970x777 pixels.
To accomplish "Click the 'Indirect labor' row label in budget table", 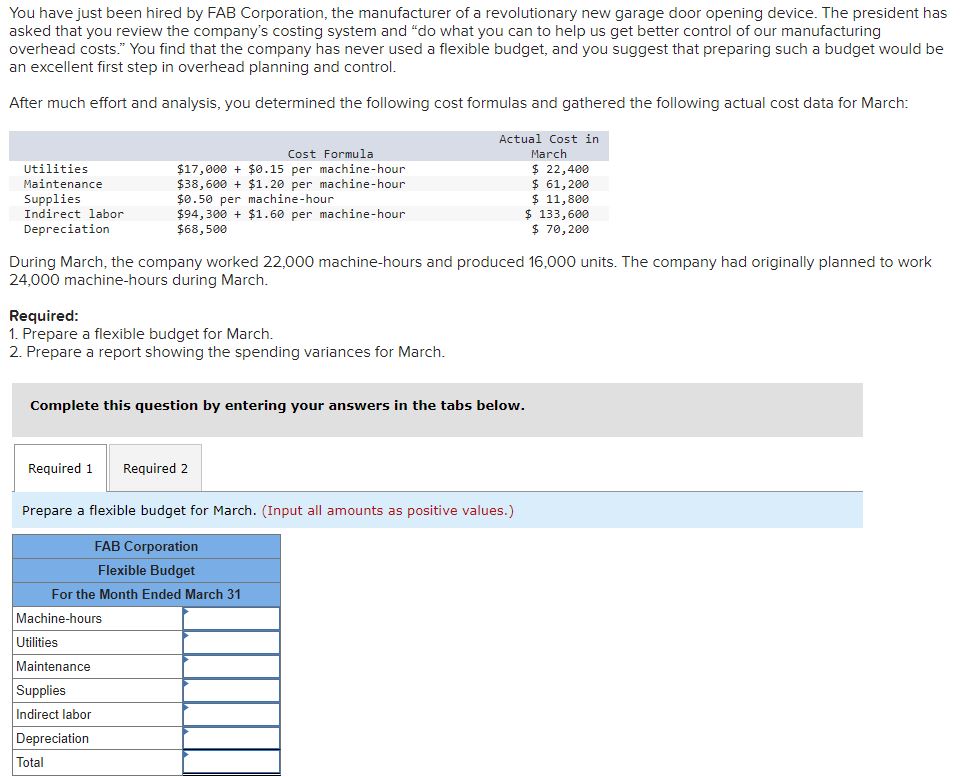I will click(x=53, y=714).
